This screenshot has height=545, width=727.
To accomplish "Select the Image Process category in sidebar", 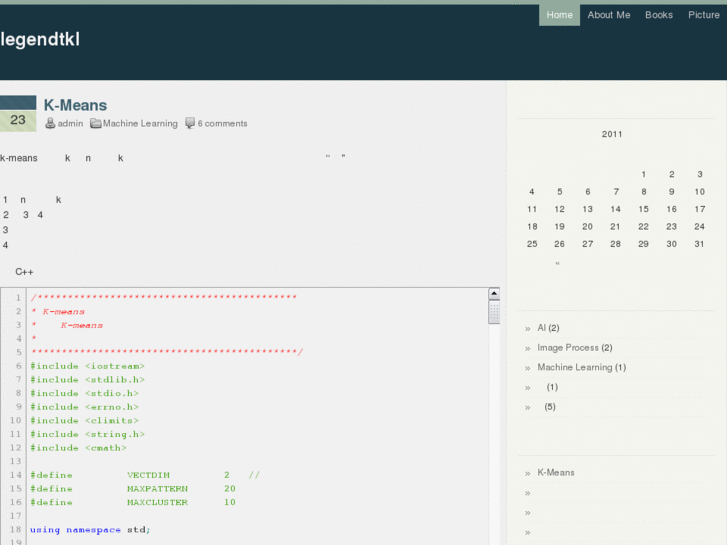I will click(x=574, y=348).
